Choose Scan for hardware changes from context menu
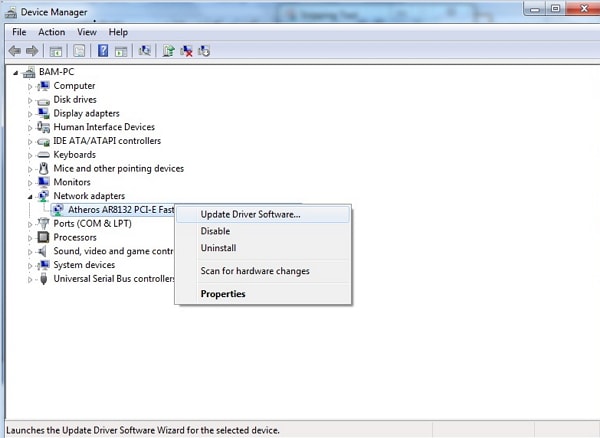 (x=263, y=271)
